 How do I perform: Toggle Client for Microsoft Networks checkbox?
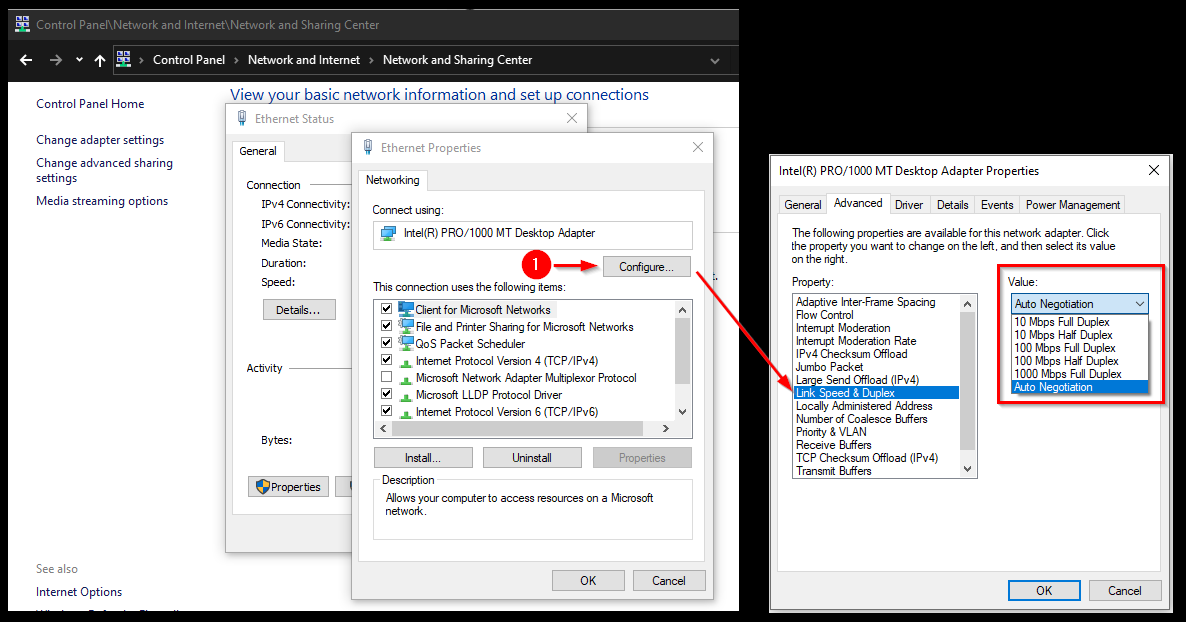pyautogui.click(x=387, y=309)
